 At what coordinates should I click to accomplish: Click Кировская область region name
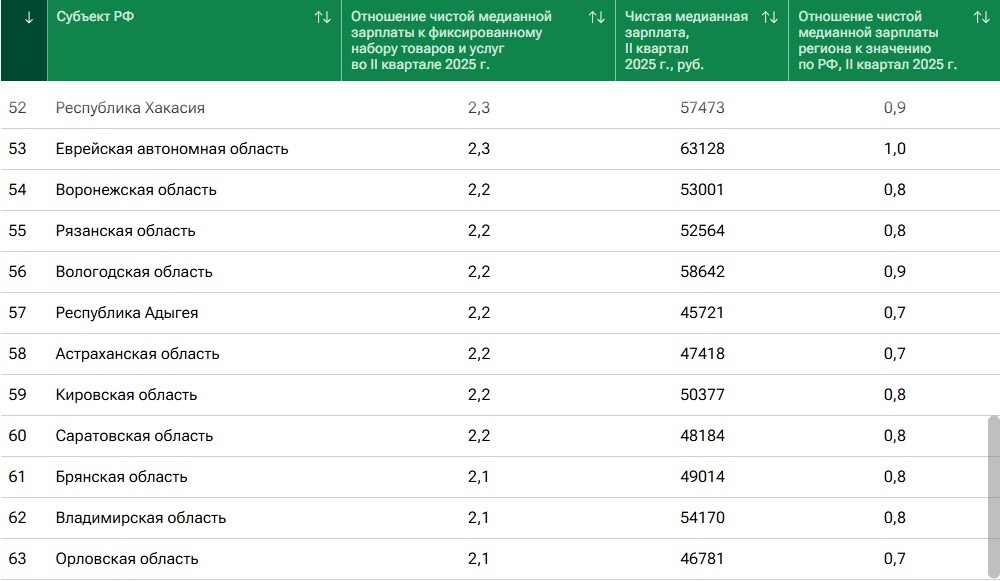point(127,395)
